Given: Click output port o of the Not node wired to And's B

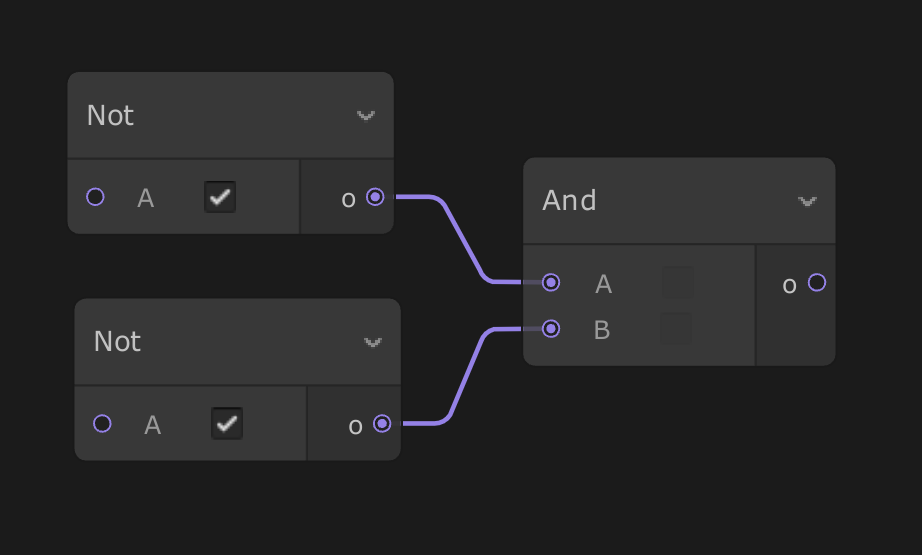Looking at the screenshot, I should point(382,423).
